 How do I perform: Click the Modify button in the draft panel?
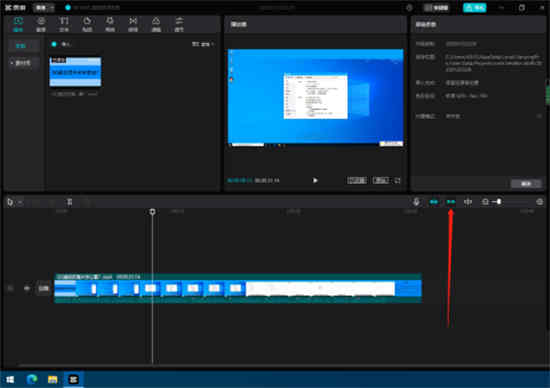pyautogui.click(x=526, y=184)
